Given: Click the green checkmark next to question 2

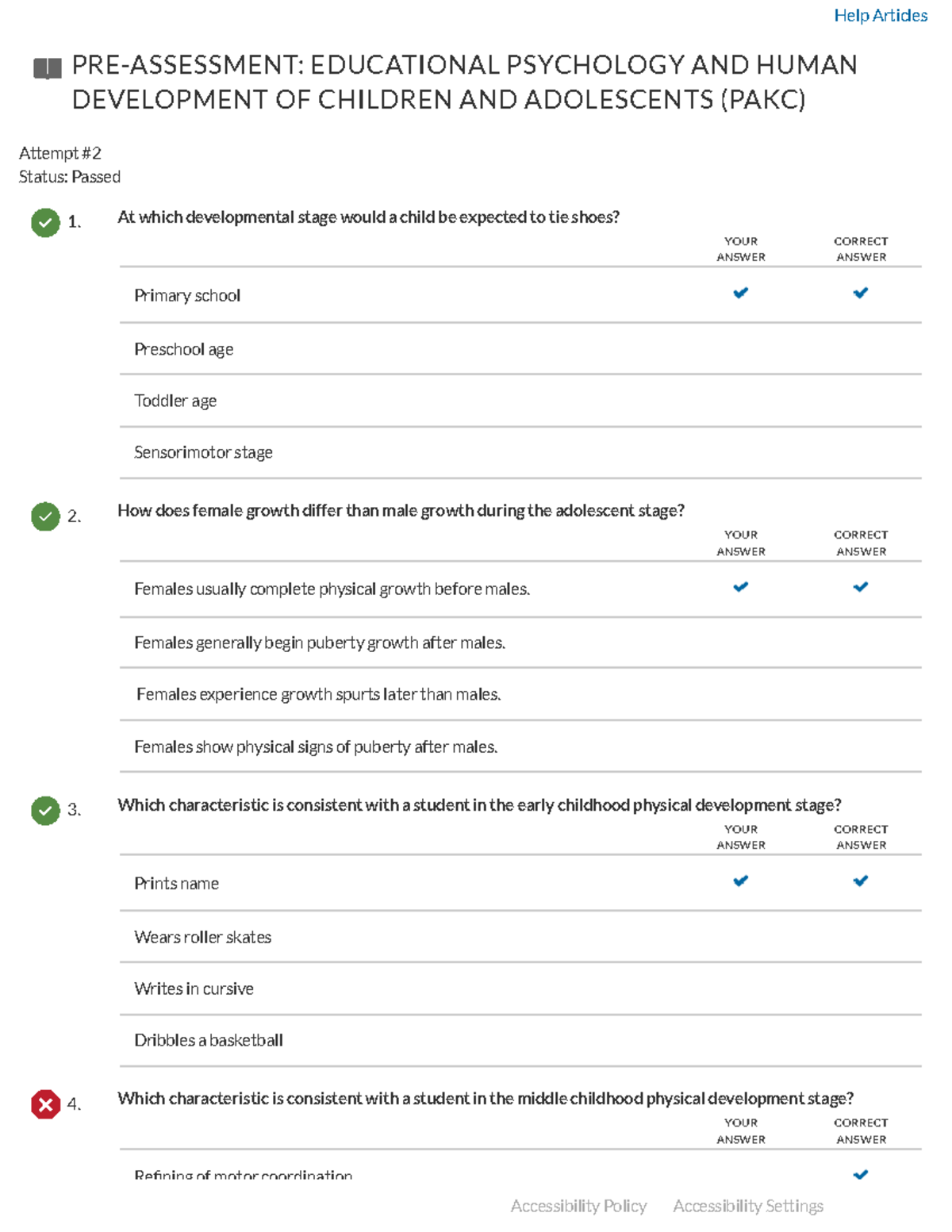Looking at the screenshot, I should click(x=45, y=517).
